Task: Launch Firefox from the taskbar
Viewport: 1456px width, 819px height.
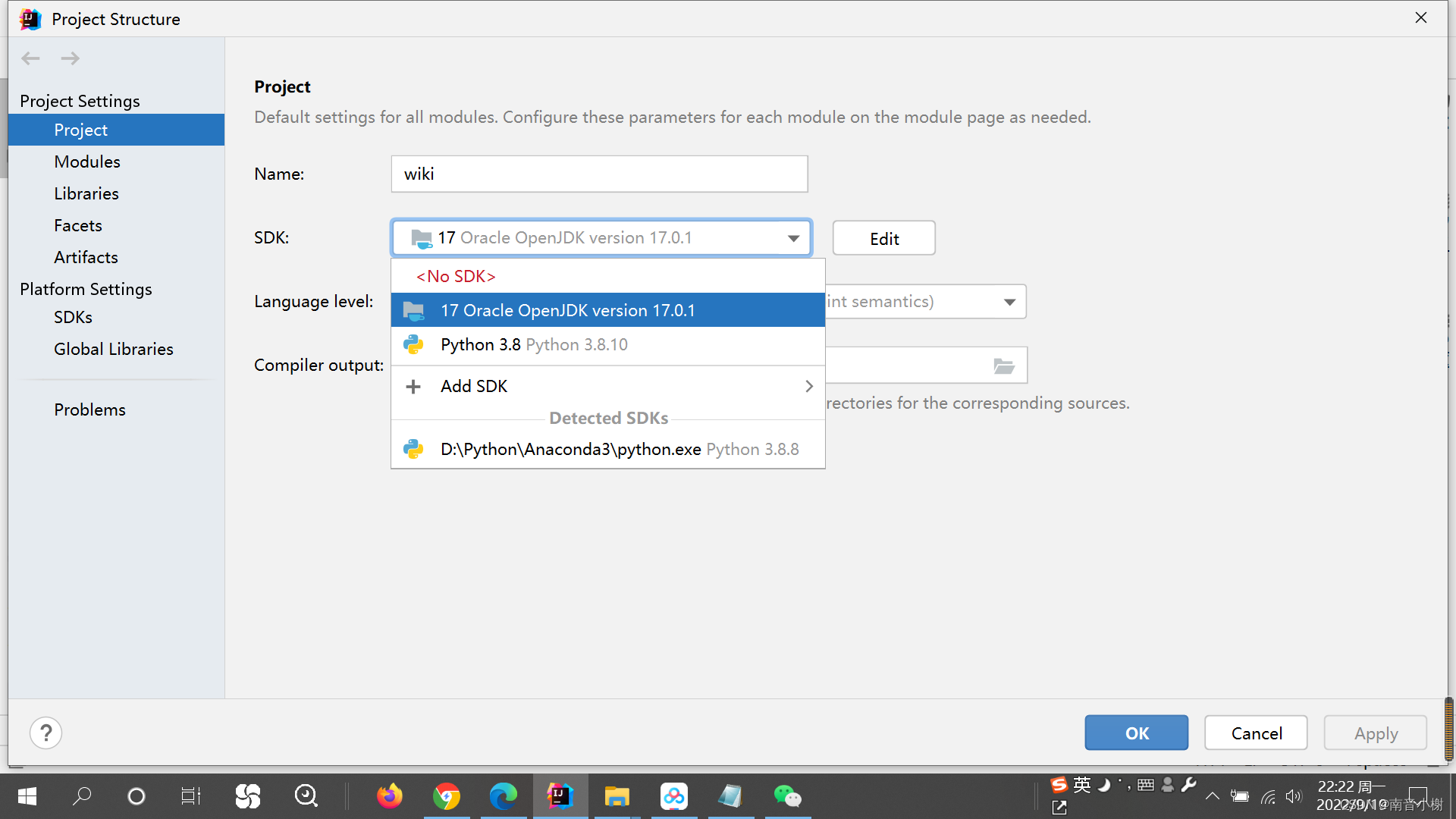Action: coord(390,796)
